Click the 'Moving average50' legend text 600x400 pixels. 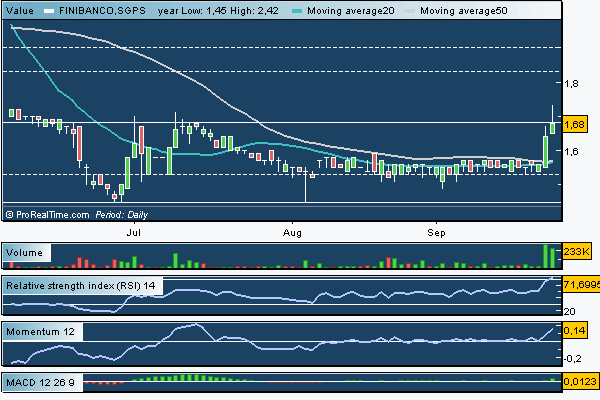tap(464, 11)
